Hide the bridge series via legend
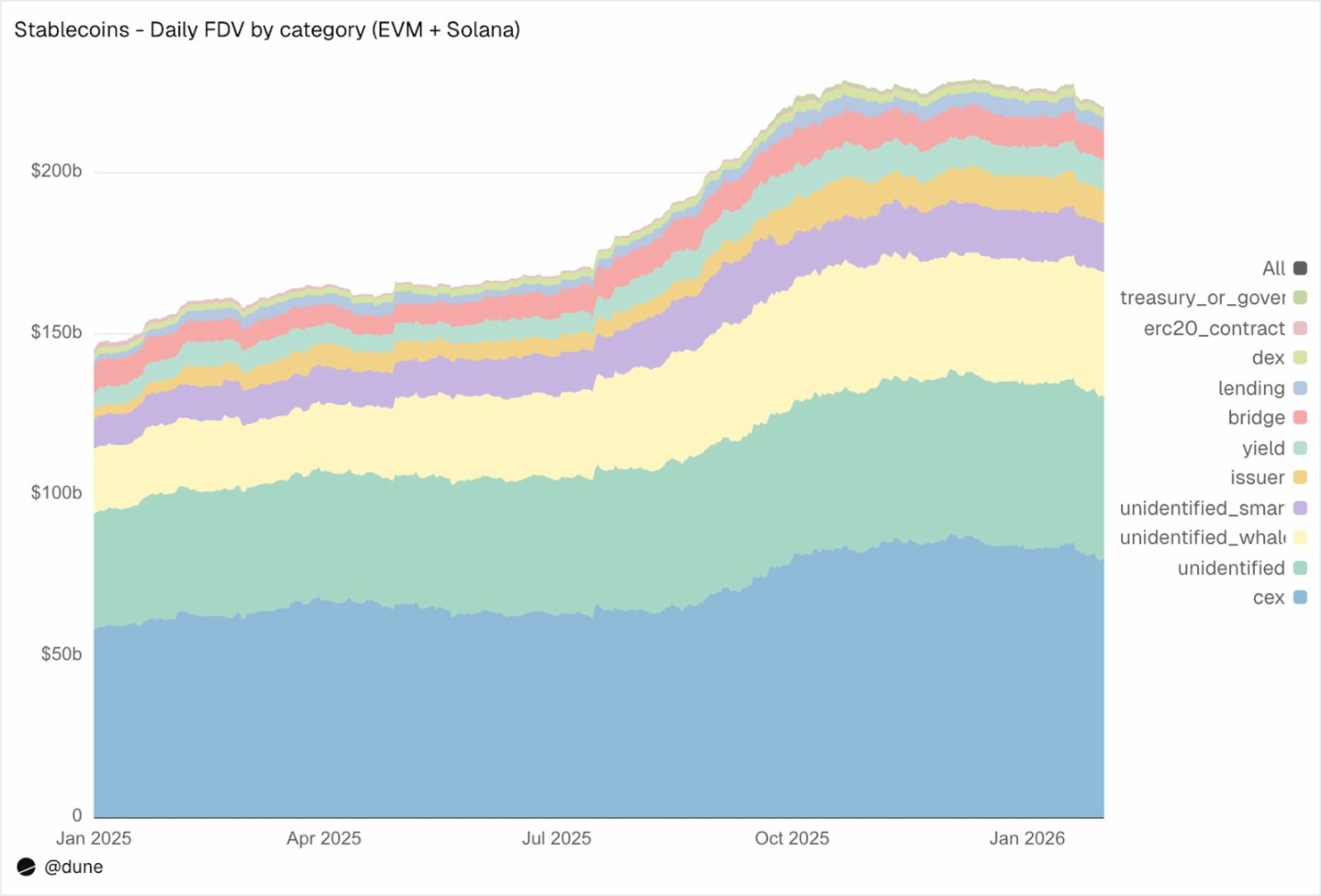 [1256, 417]
